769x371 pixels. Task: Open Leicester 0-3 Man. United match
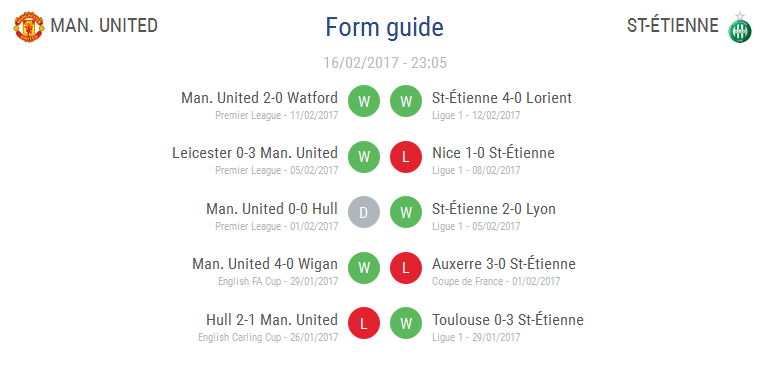pos(255,153)
